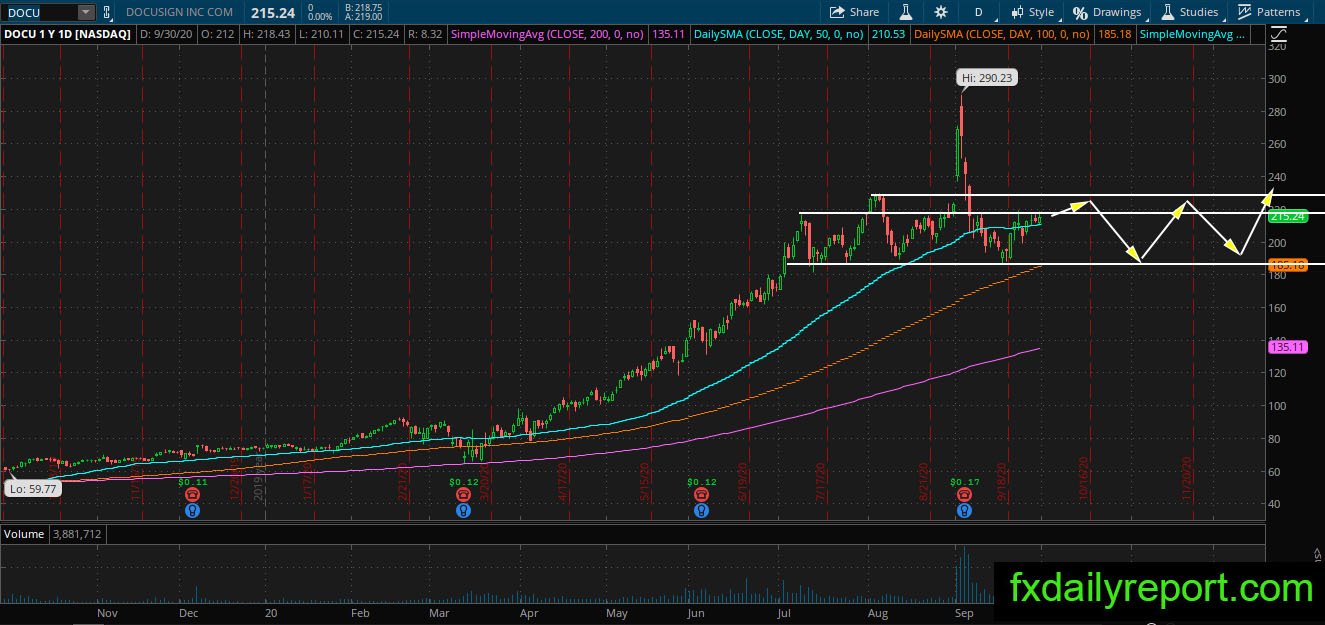Viewport: 1325px width, 625px height.
Task: Click the September conference call lightbulb icon
Action: click(964, 509)
